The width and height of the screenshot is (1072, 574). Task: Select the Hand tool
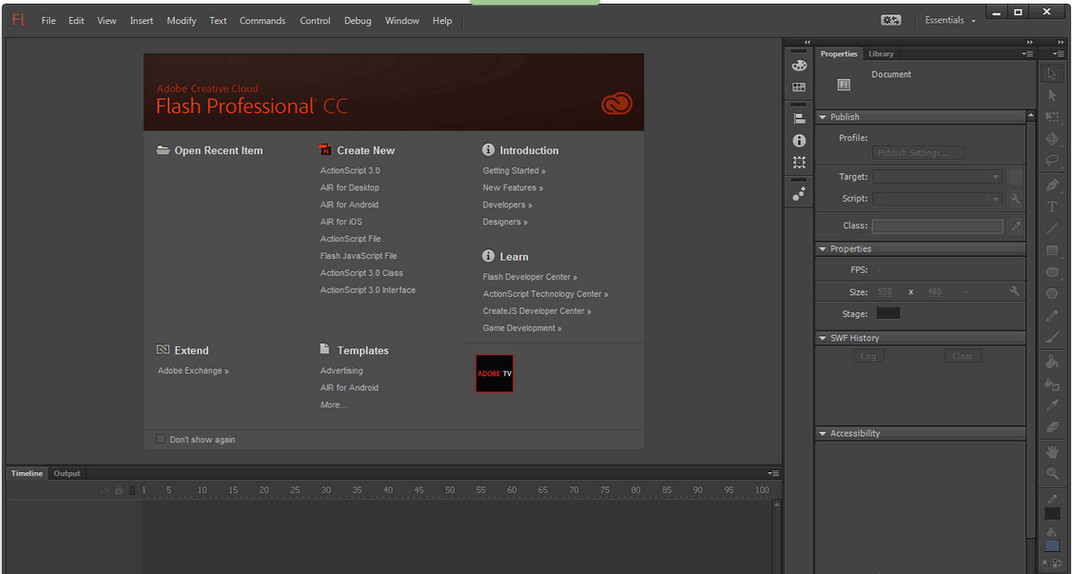click(1052, 452)
